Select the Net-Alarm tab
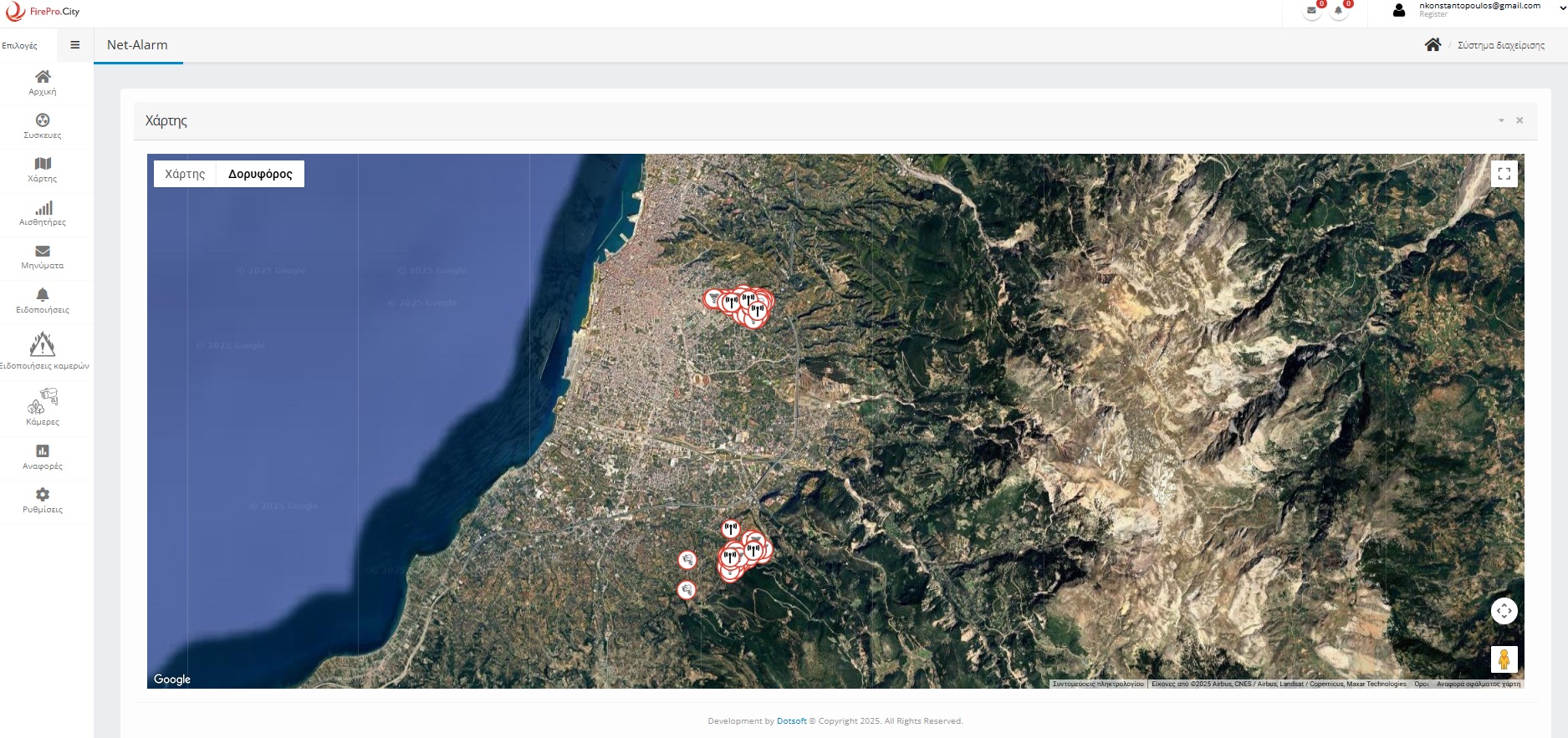 point(137,45)
